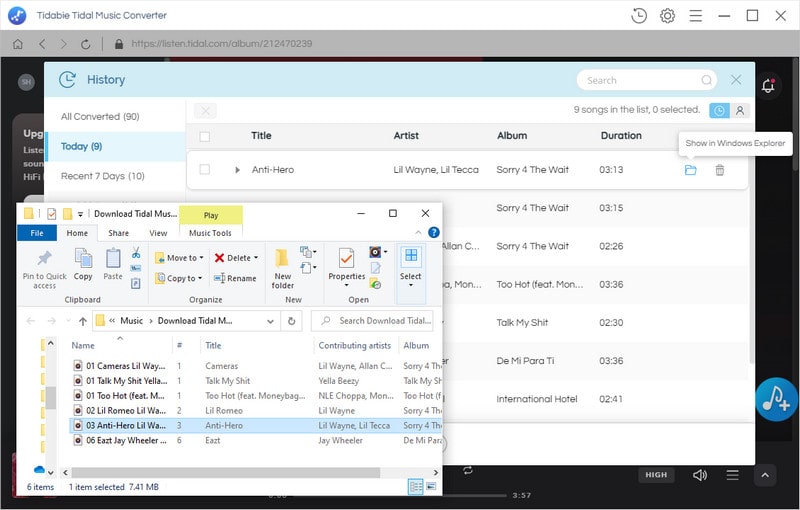
Task: Click the History search field
Action: 640,80
